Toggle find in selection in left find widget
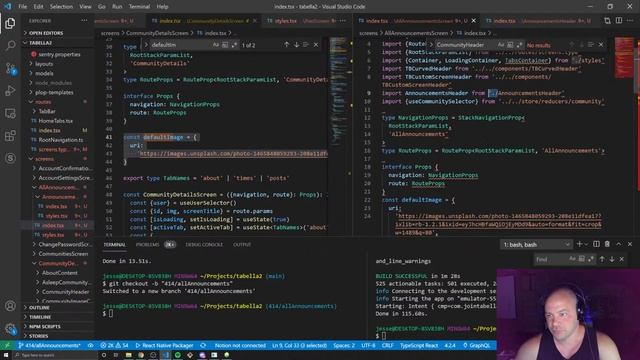 click(x=306, y=45)
